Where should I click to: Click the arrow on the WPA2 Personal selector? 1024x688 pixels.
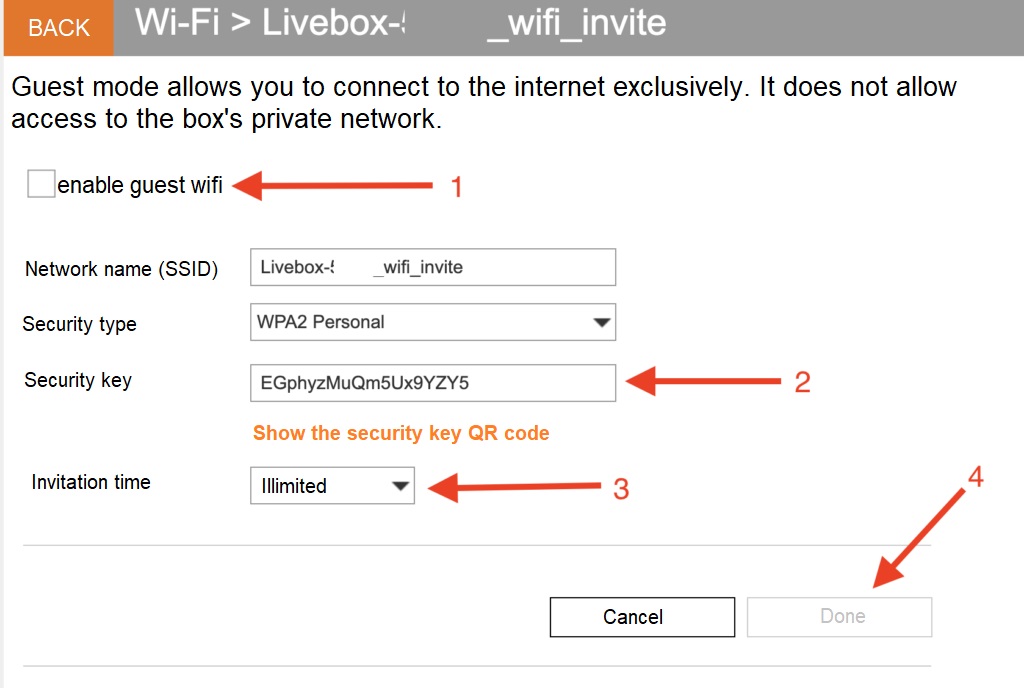[x=601, y=322]
